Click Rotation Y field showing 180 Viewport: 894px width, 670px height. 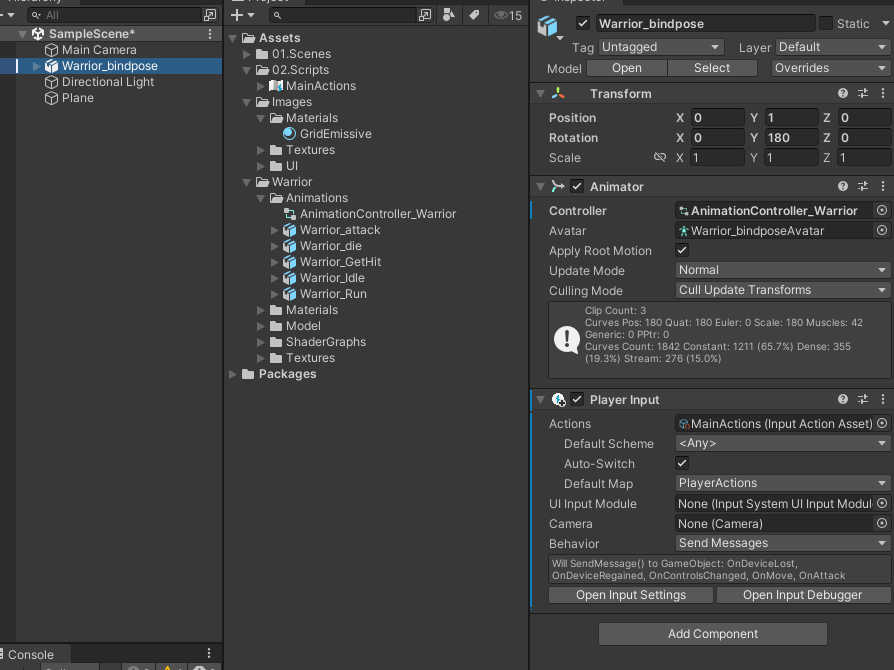pos(791,137)
